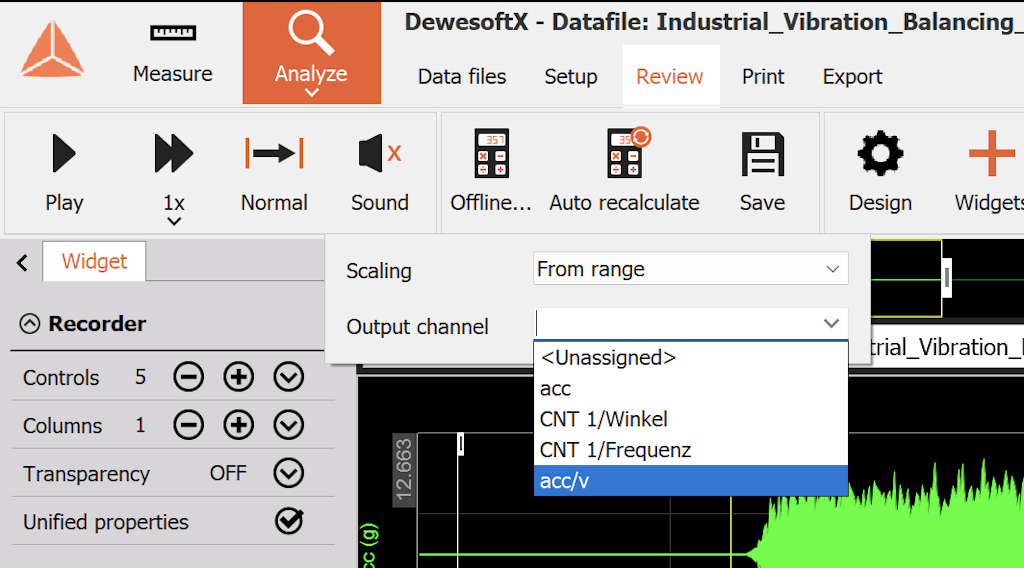This screenshot has width=1024, height=568.
Task: Open the Export tab
Action: [x=852, y=76]
